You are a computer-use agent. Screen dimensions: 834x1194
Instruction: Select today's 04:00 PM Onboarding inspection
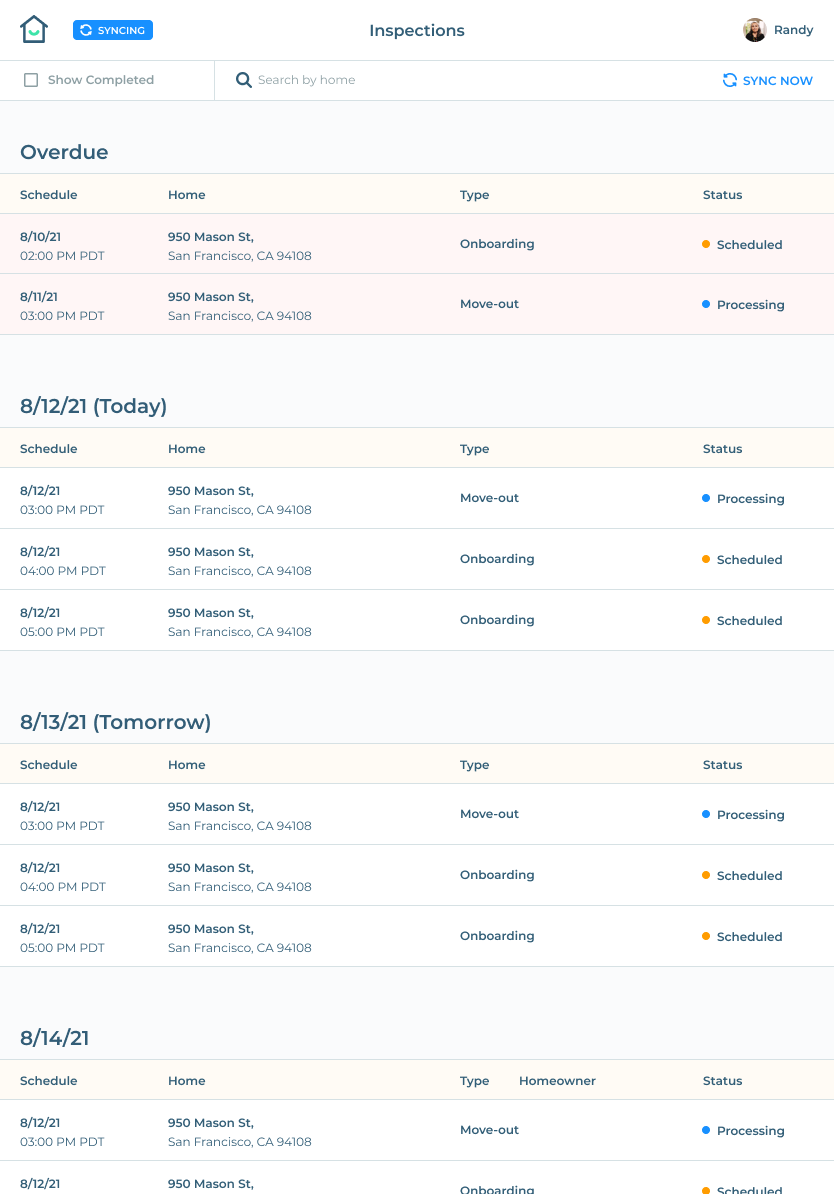[x=416, y=560]
